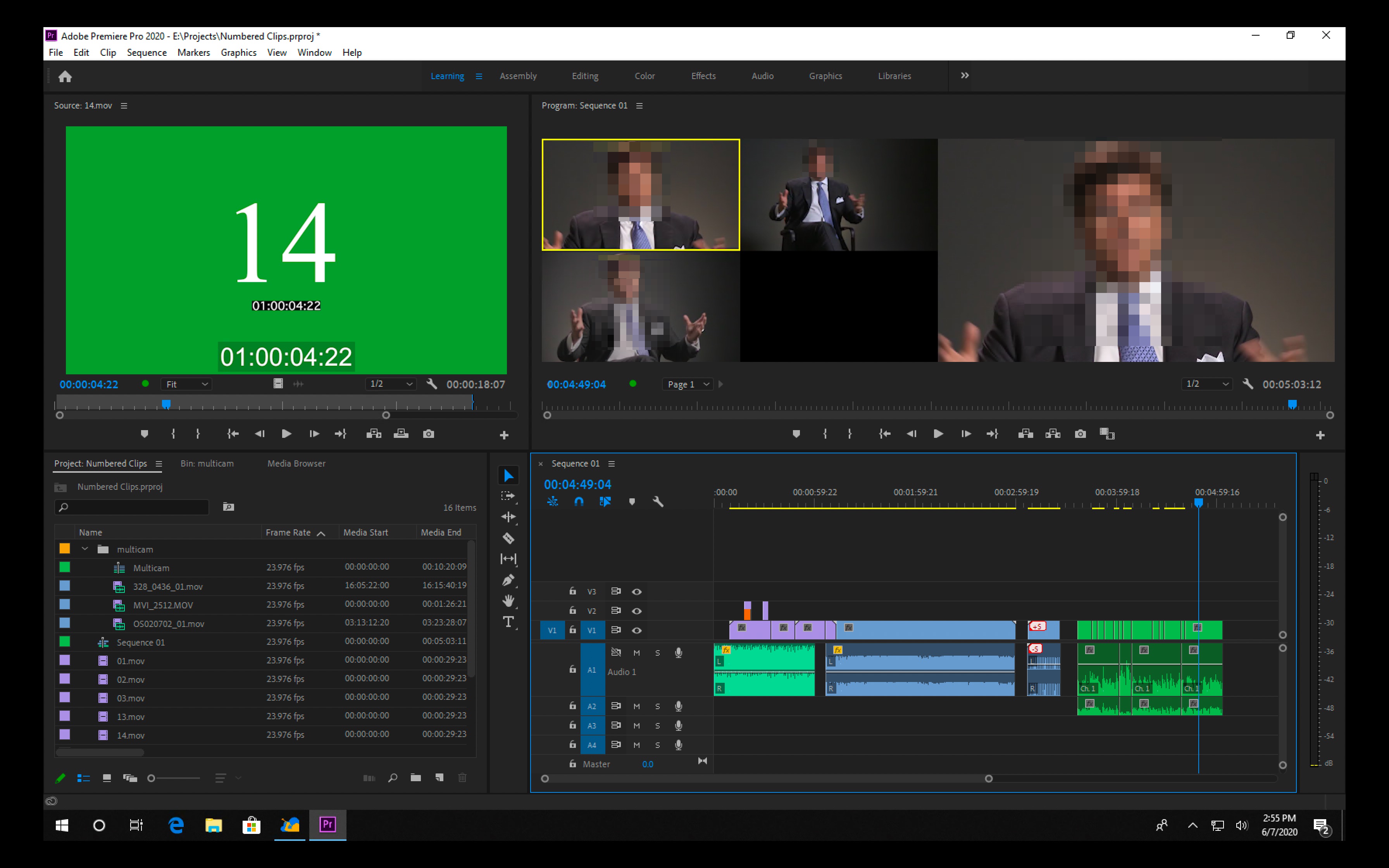
Task: Click the Home icon
Action: pos(65,76)
